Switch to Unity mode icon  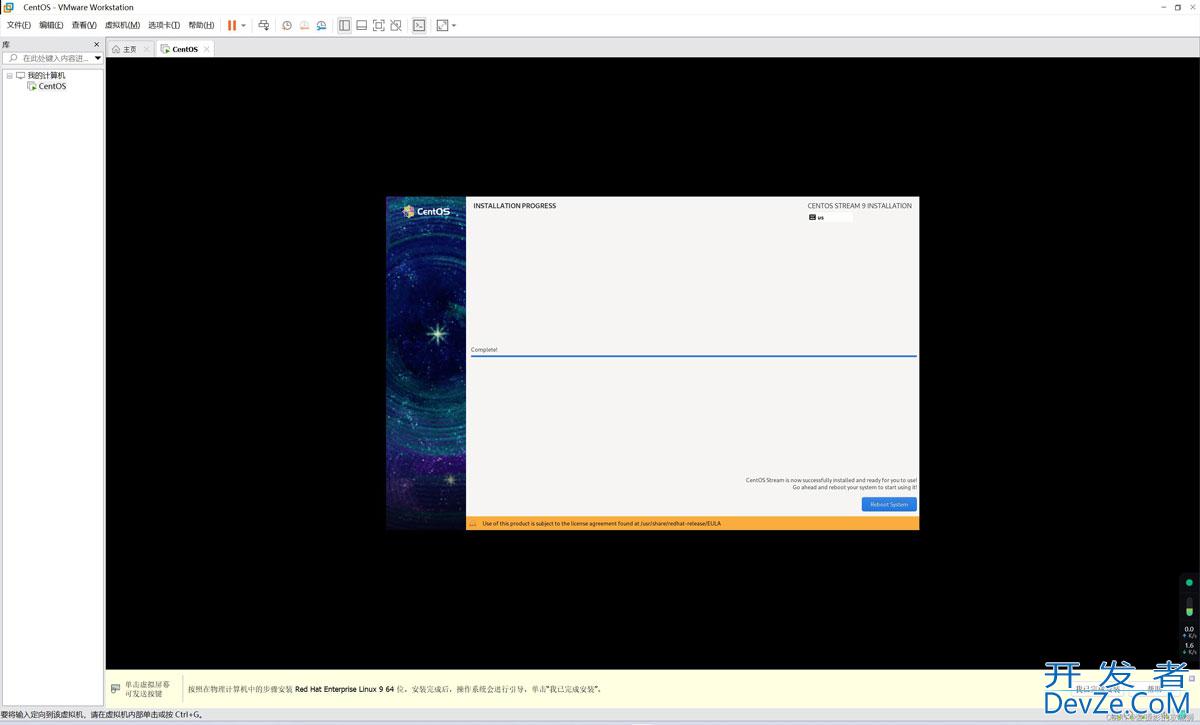[x=396, y=25]
